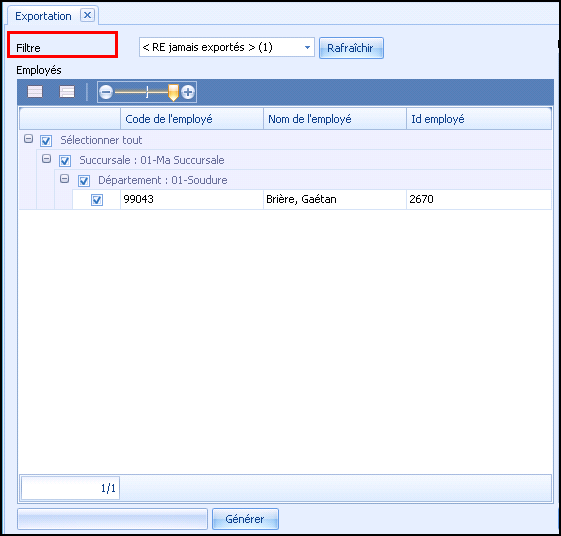Viewport: 561px width, 536px height.
Task: Uncheck employee 99043 row checkbox
Action: 97,200
